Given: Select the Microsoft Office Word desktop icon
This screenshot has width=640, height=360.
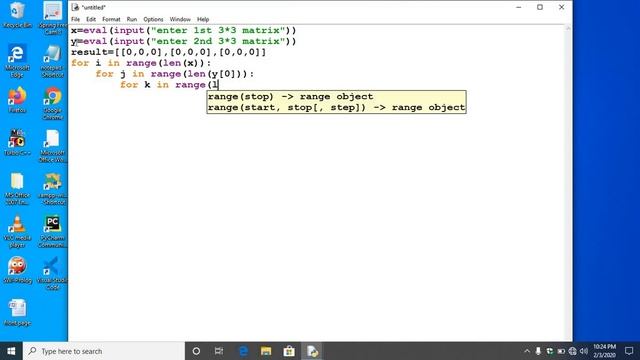Looking at the screenshot, I should point(52,146).
